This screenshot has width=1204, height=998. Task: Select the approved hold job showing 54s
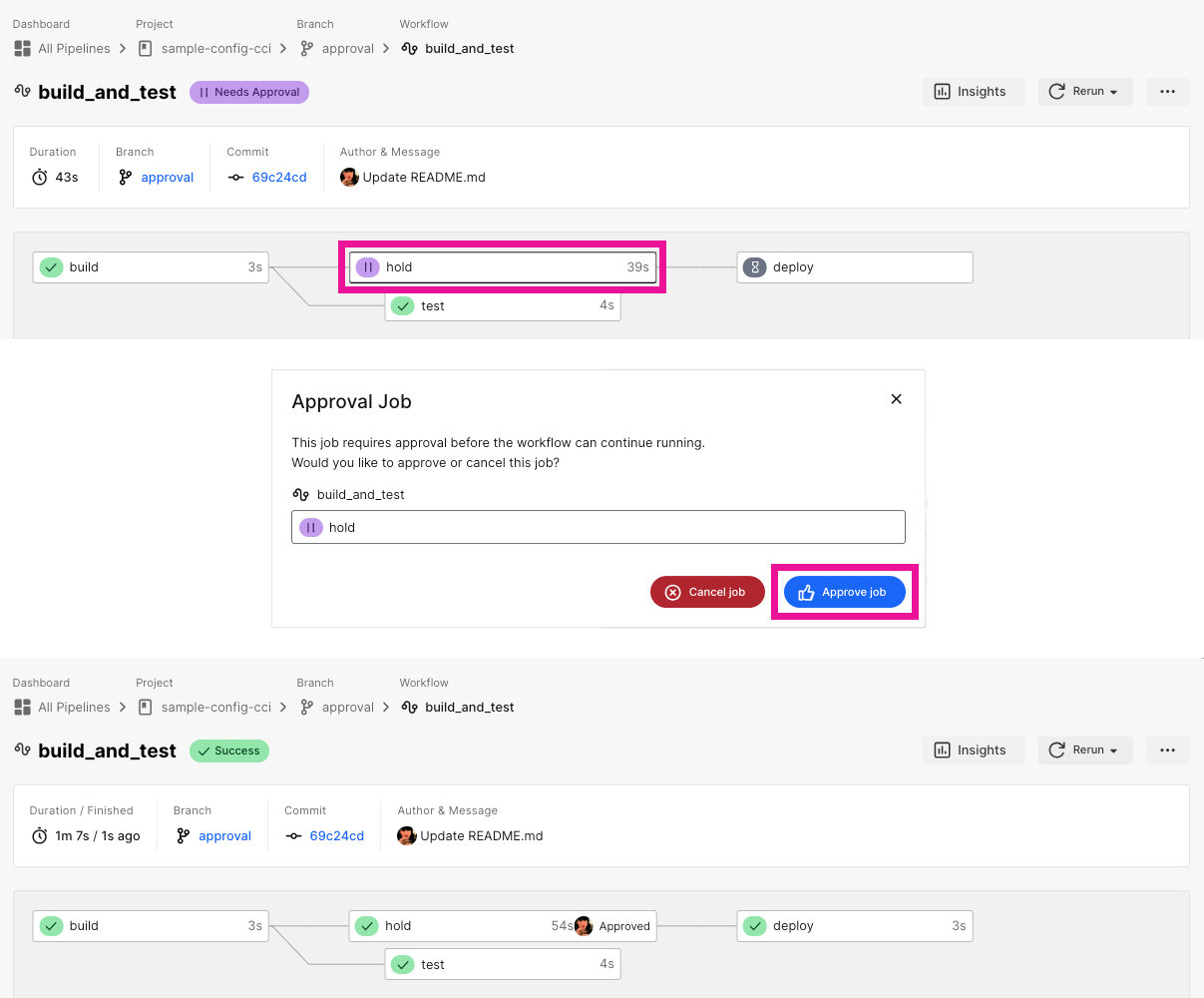[503, 926]
